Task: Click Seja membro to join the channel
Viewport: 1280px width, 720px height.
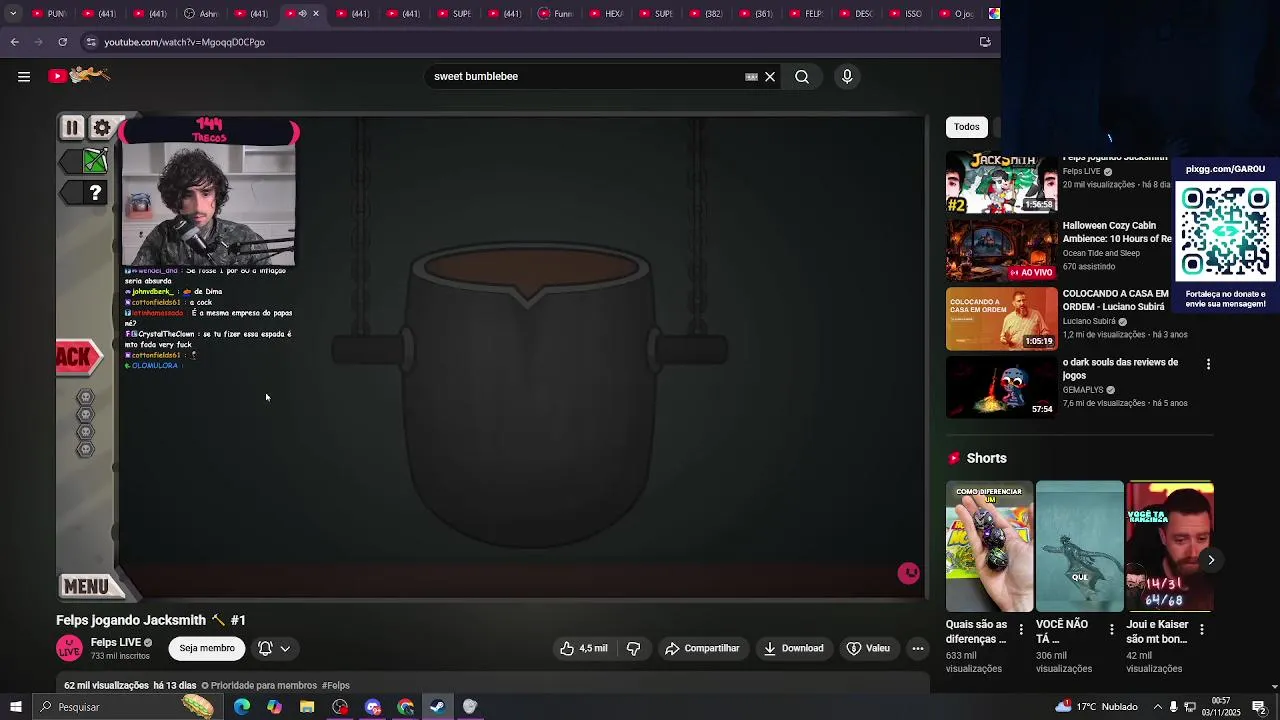Action: (x=207, y=648)
